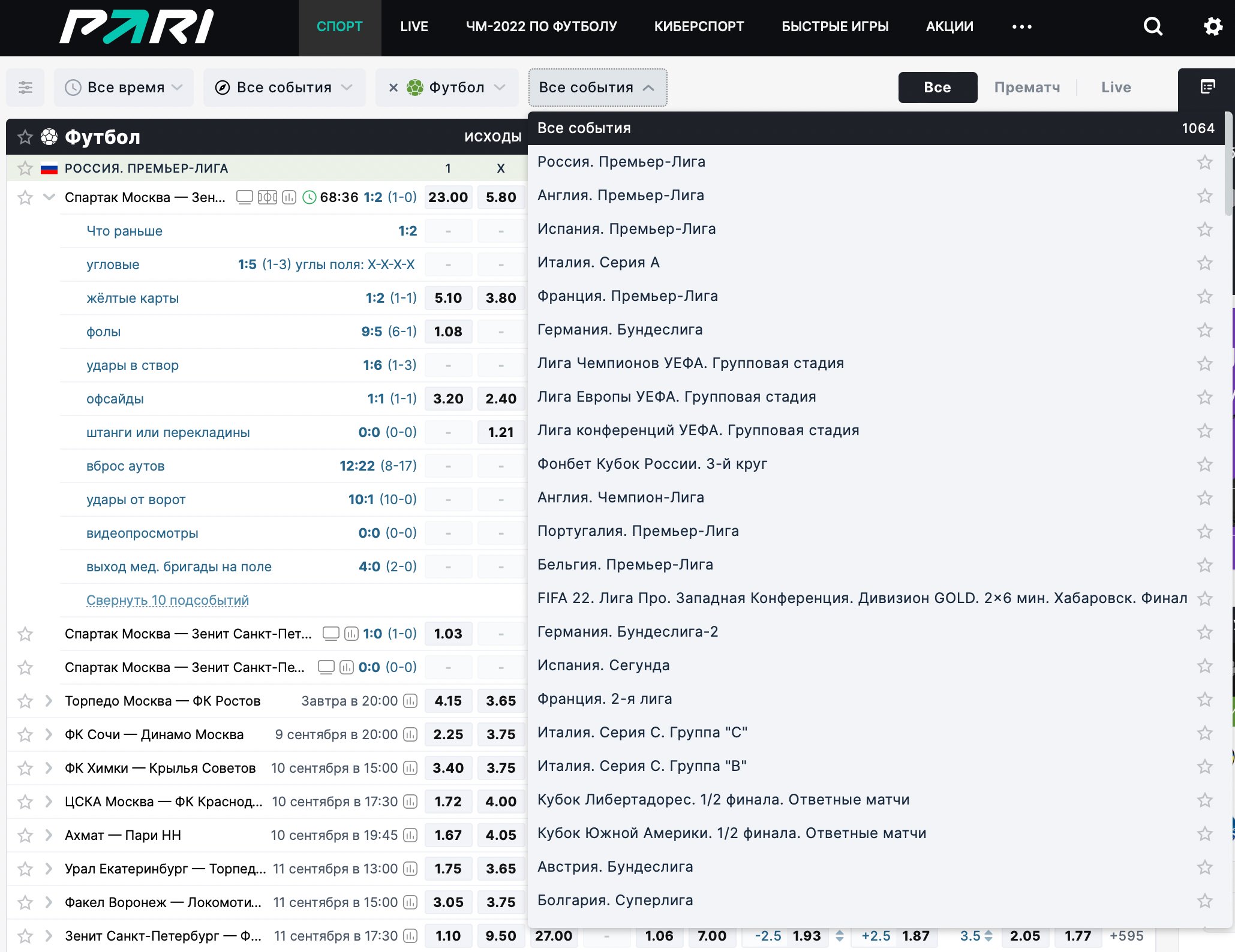Remove Футбол filter with X icon

[393, 88]
